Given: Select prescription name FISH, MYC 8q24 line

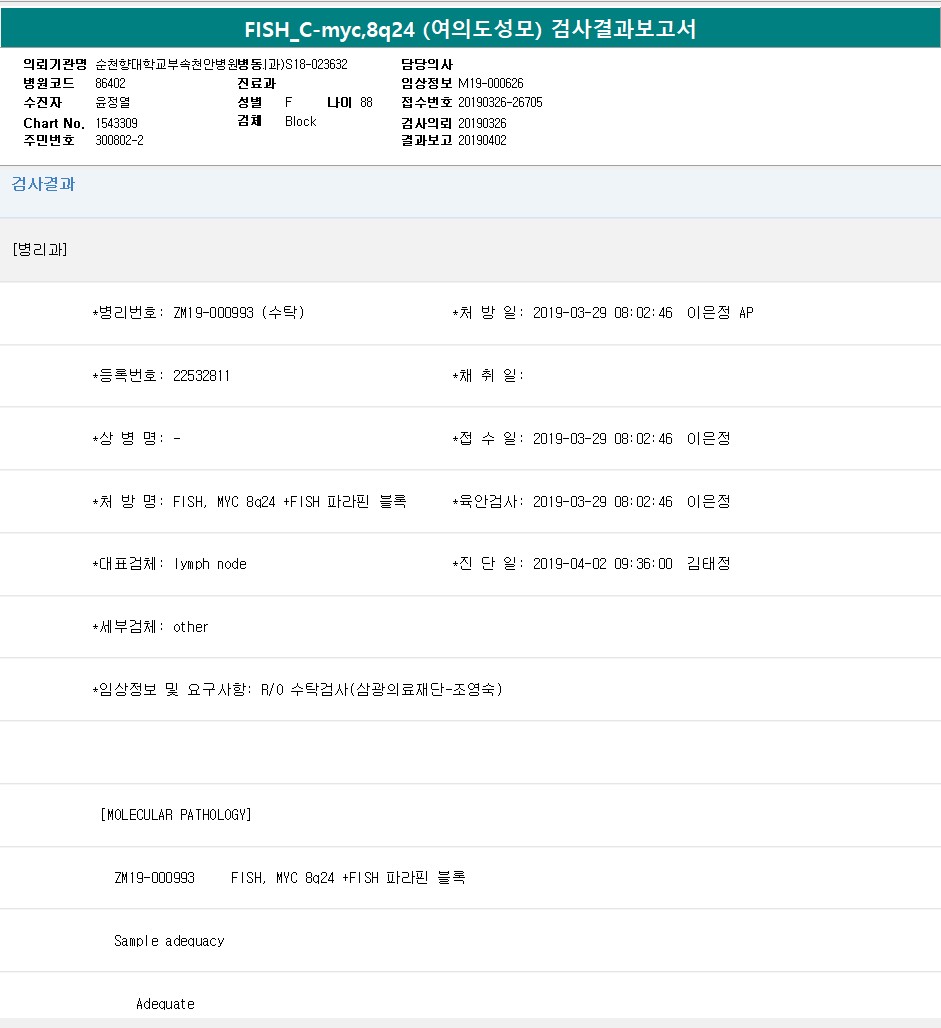Looking at the screenshot, I should pos(289,502).
